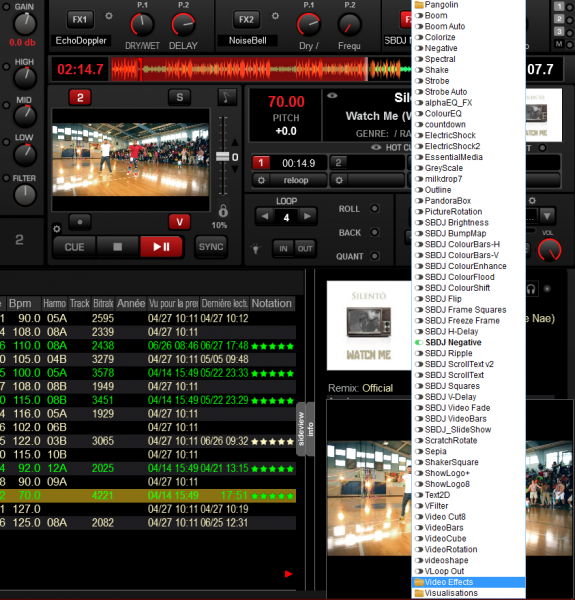This screenshot has height=600, width=575.
Task: Open second pad settings gear
Action: pyautogui.click(x=339, y=180)
